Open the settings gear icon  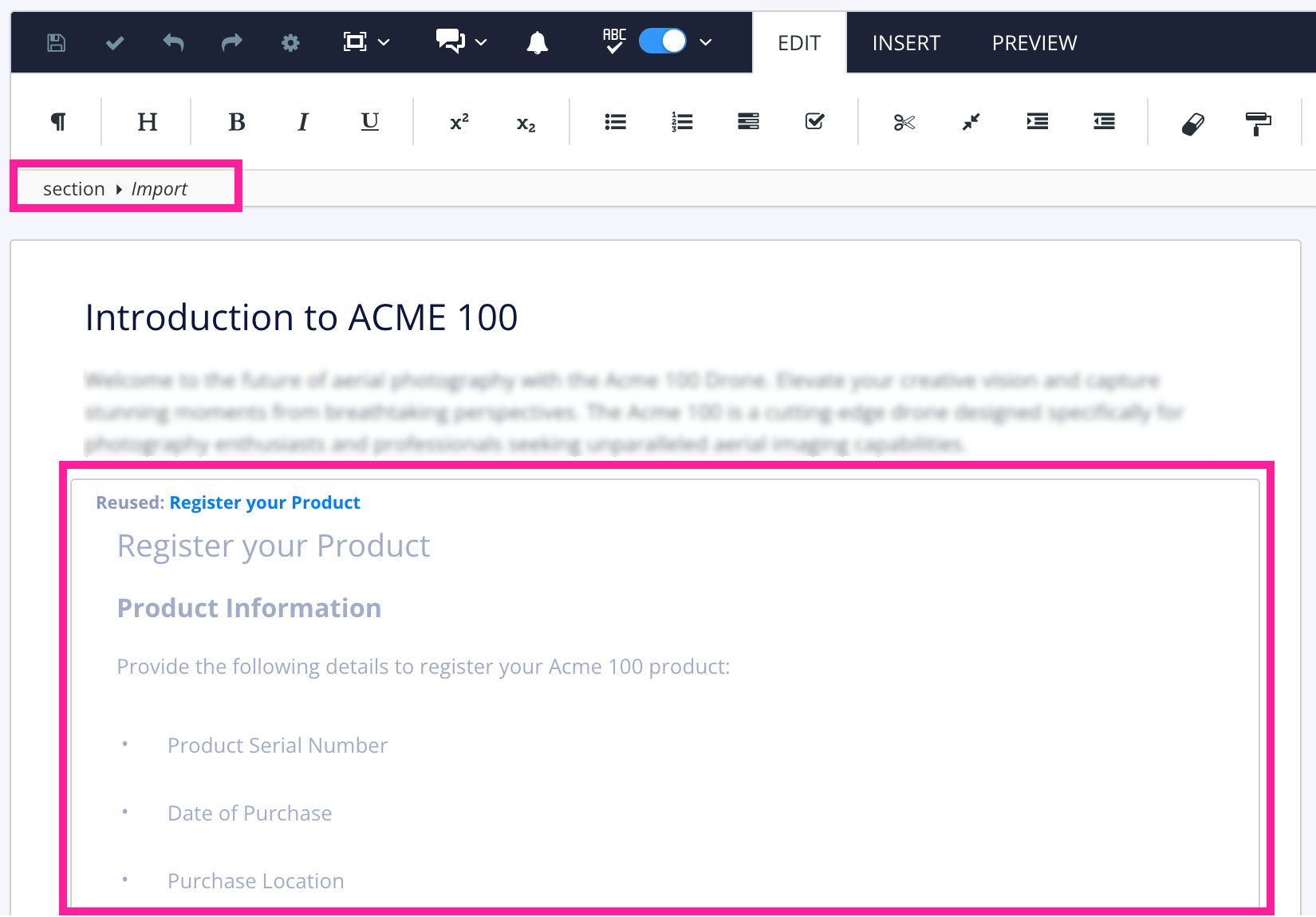point(290,42)
